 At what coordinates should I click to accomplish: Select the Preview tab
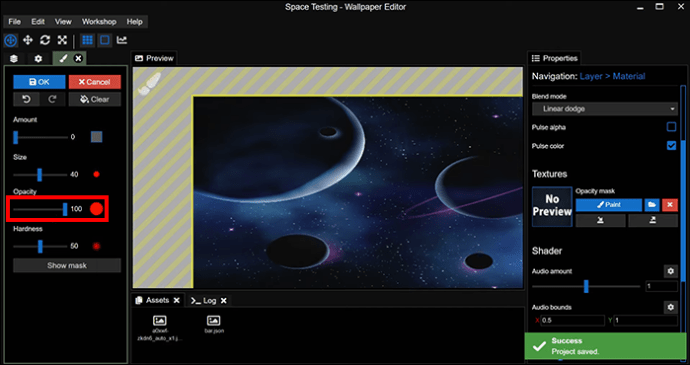[x=154, y=58]
